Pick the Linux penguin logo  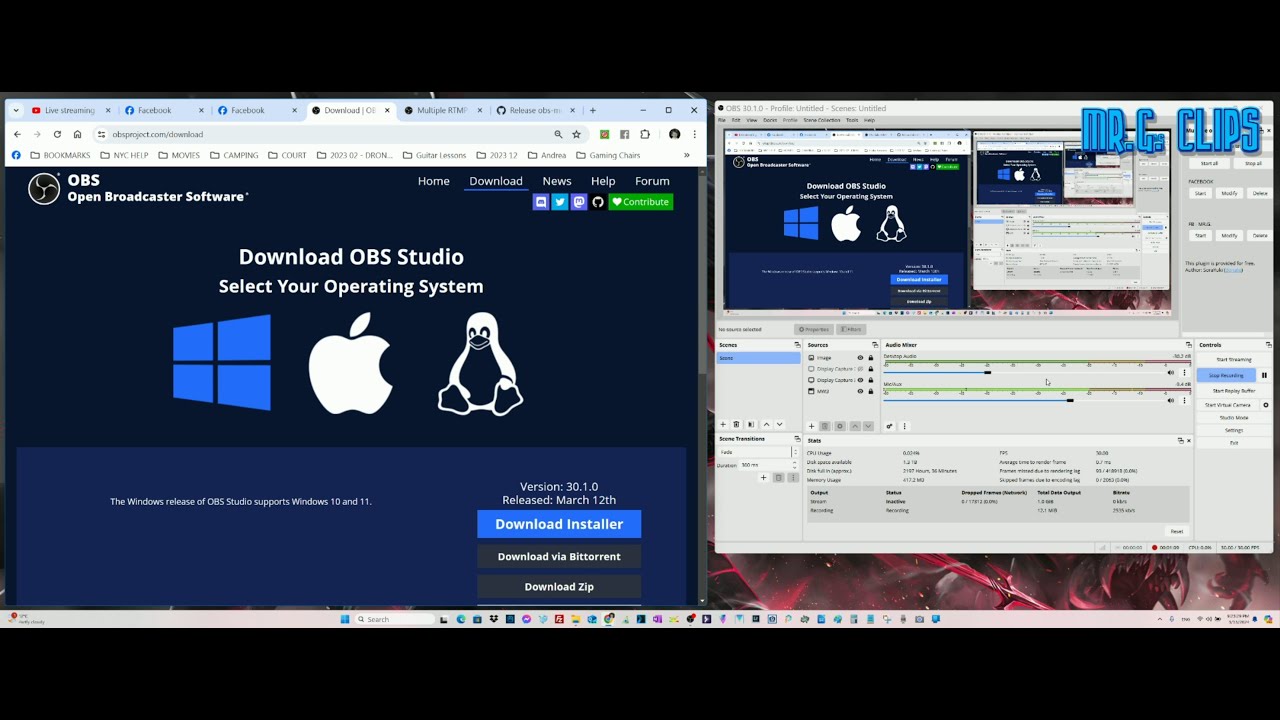click(x=480, y=363)
